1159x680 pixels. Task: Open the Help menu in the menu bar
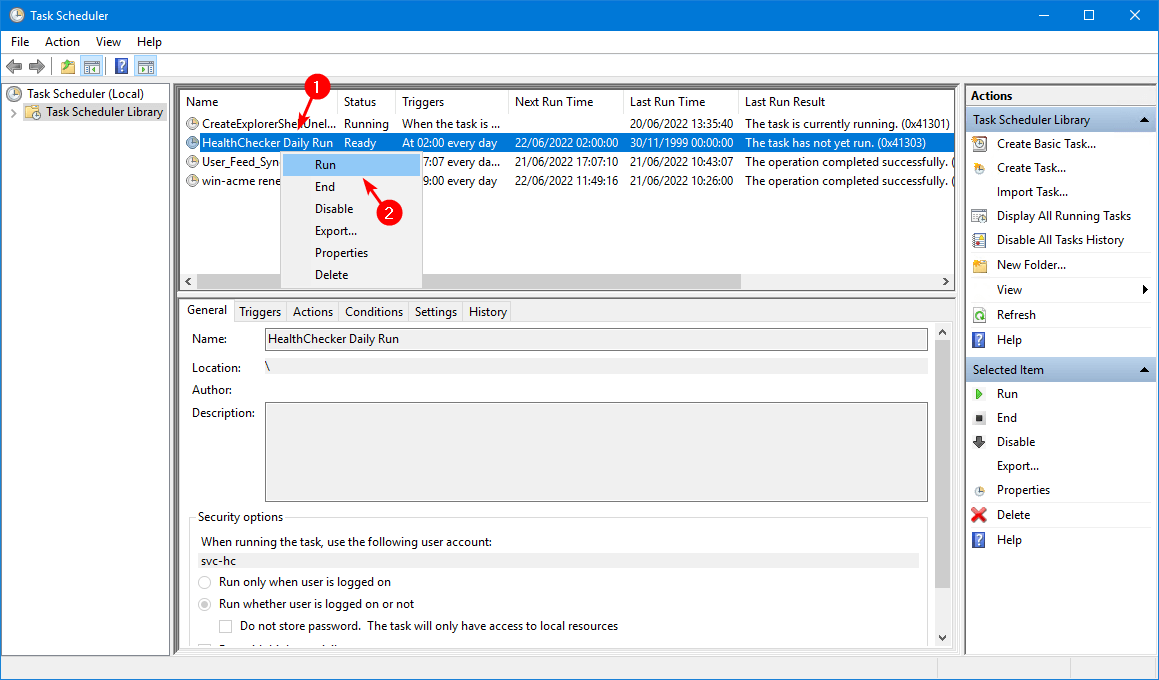pyautogui.click(x=149, y=42)
